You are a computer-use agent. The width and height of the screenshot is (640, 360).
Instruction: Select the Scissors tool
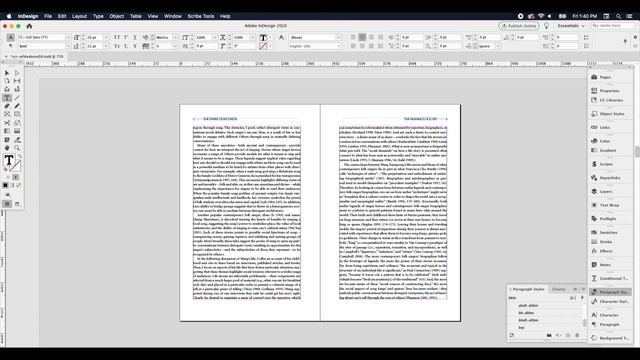(x=7, y=123)
